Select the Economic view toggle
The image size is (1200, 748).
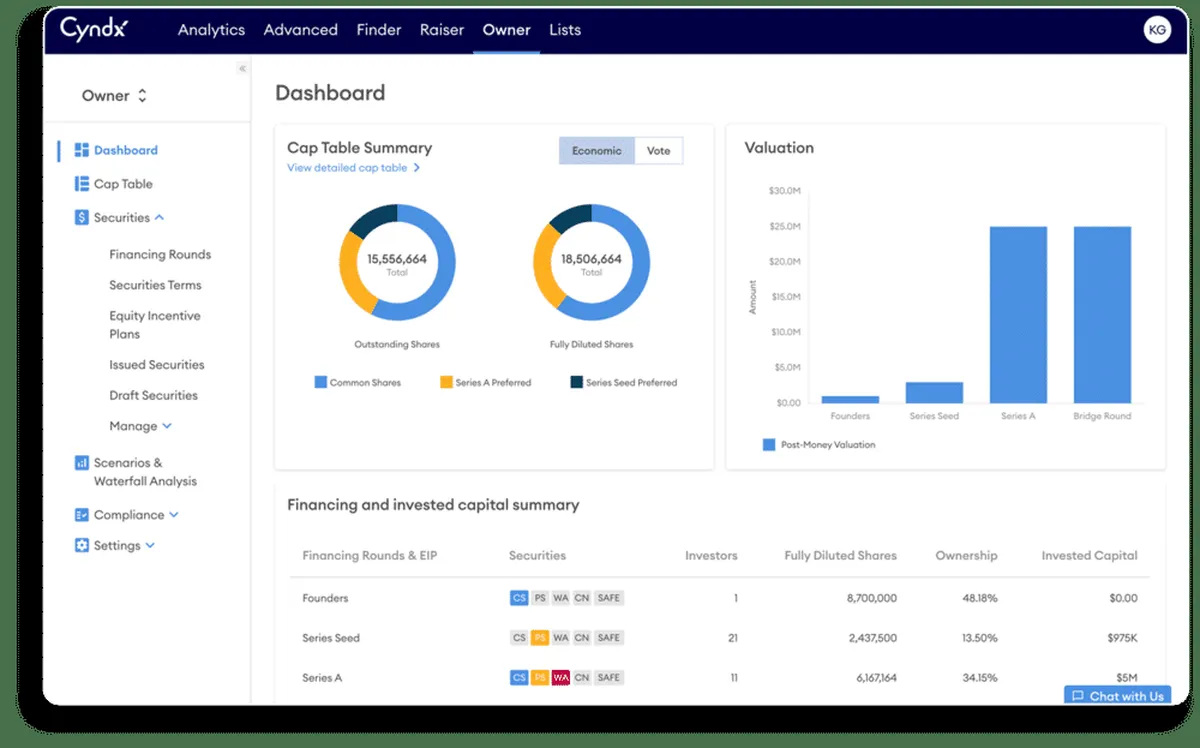(x=596, y=151)
